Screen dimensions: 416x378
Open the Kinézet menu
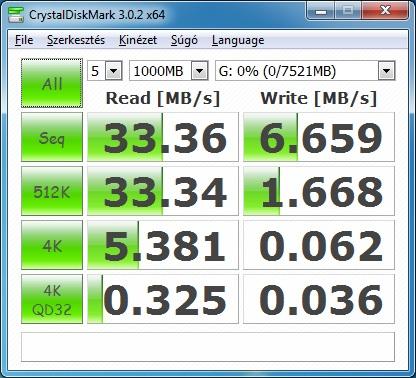click(138, 40)
